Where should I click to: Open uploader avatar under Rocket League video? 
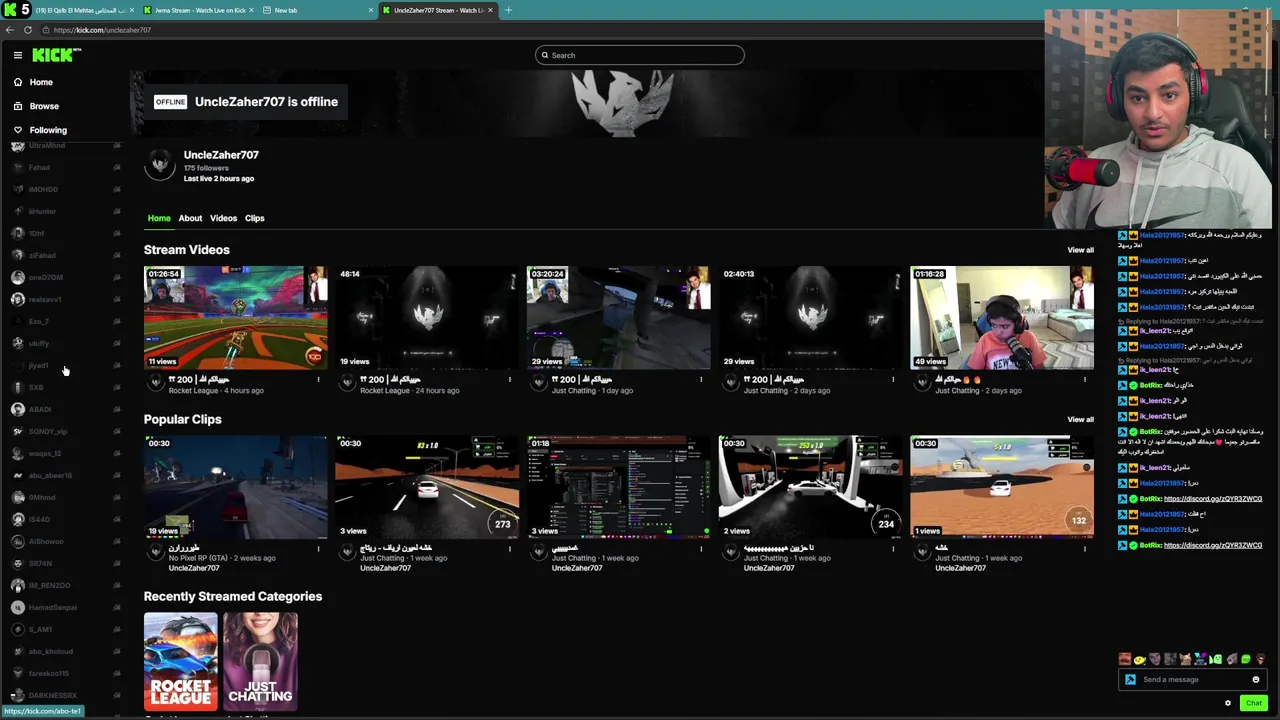pos(155,383)
